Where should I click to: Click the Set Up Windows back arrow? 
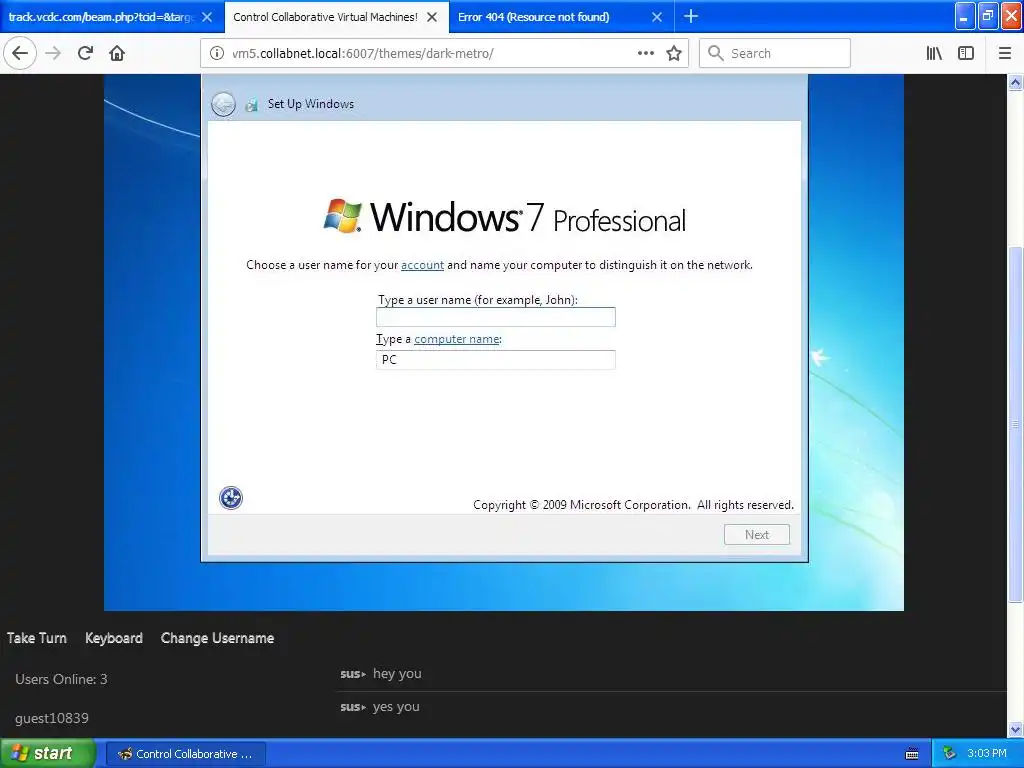click(223, 104)
